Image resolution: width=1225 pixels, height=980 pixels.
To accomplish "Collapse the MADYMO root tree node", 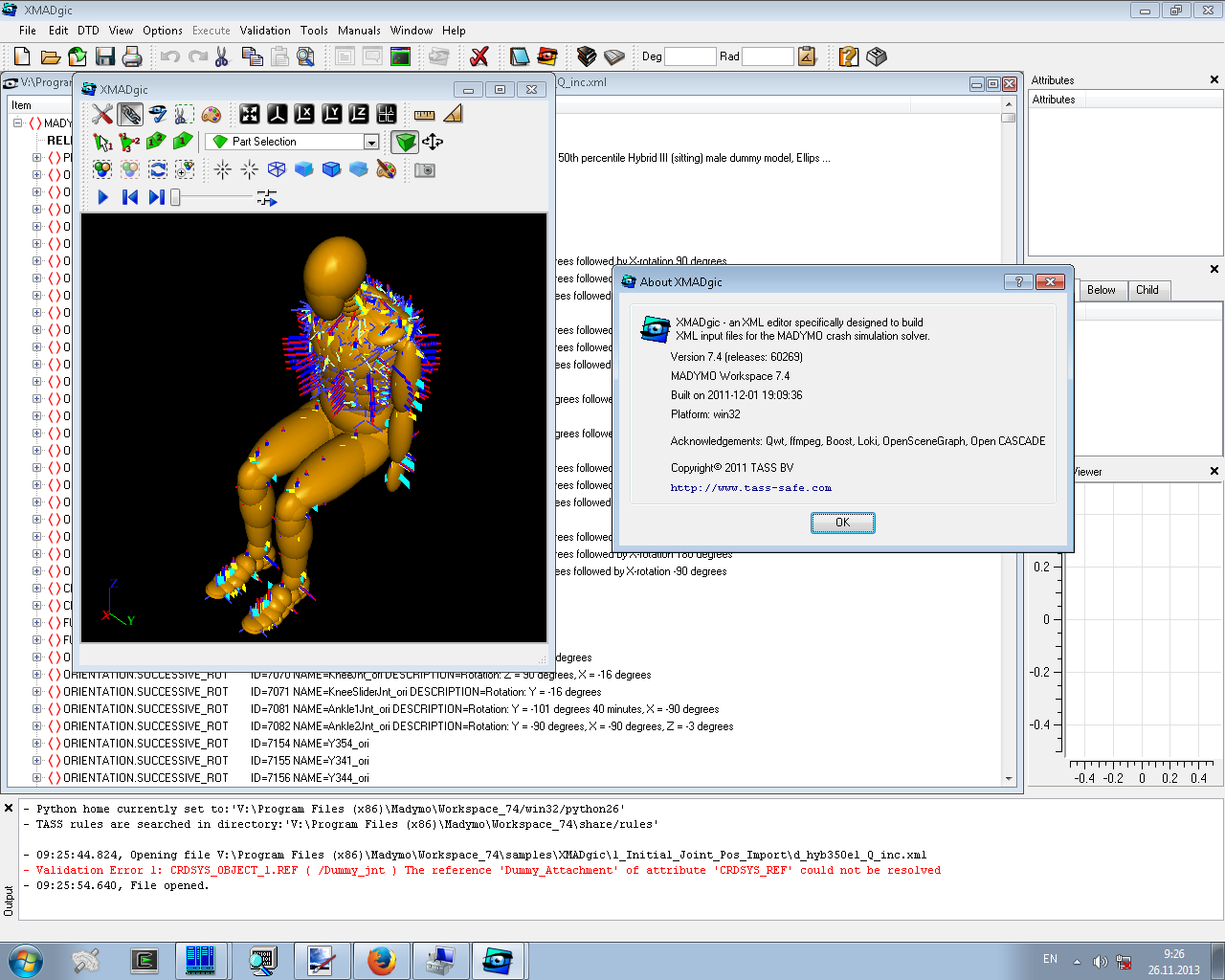I will click(x=17, y=123).
